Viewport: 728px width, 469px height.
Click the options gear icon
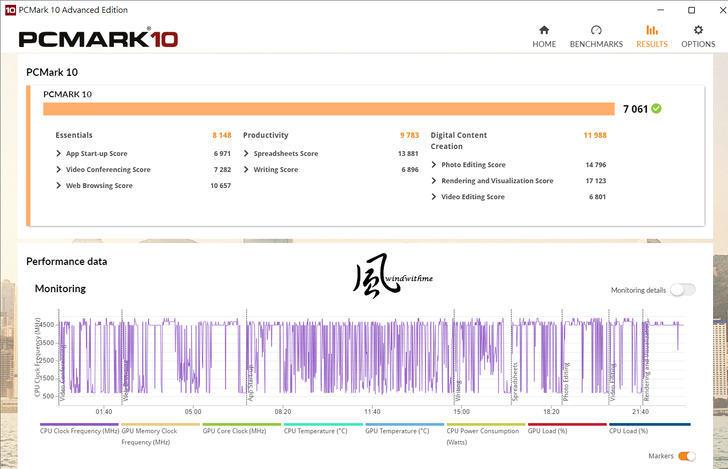tap(698, 30)
